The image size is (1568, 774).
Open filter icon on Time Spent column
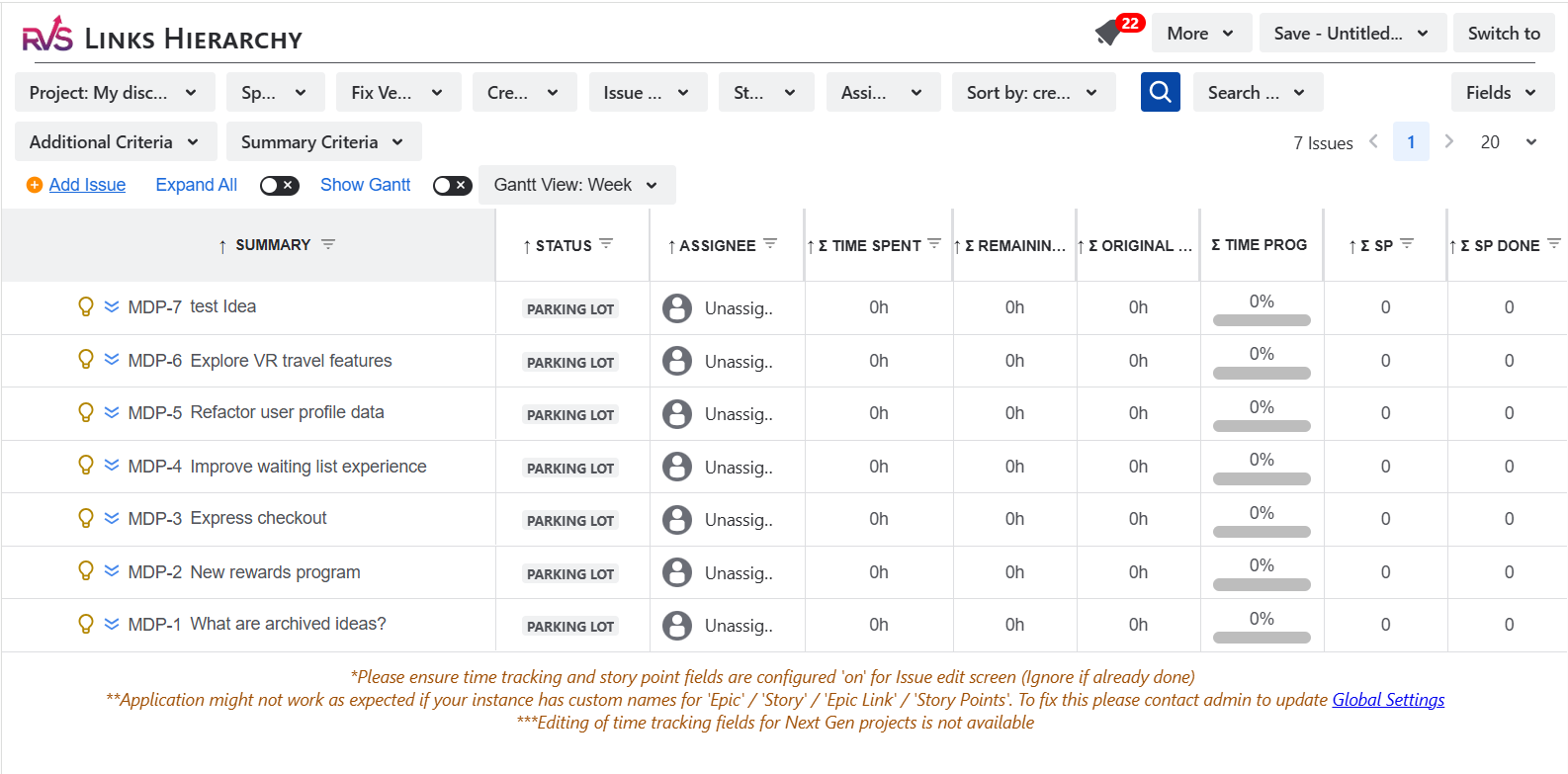(934, 243)
